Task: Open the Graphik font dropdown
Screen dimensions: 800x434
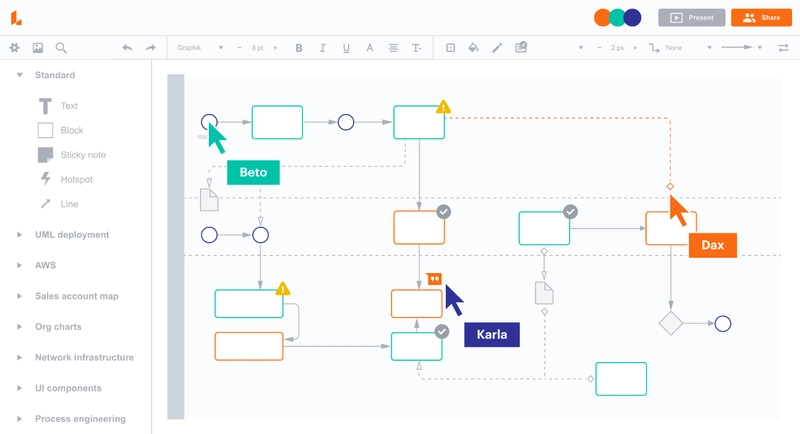Action: 200,48
